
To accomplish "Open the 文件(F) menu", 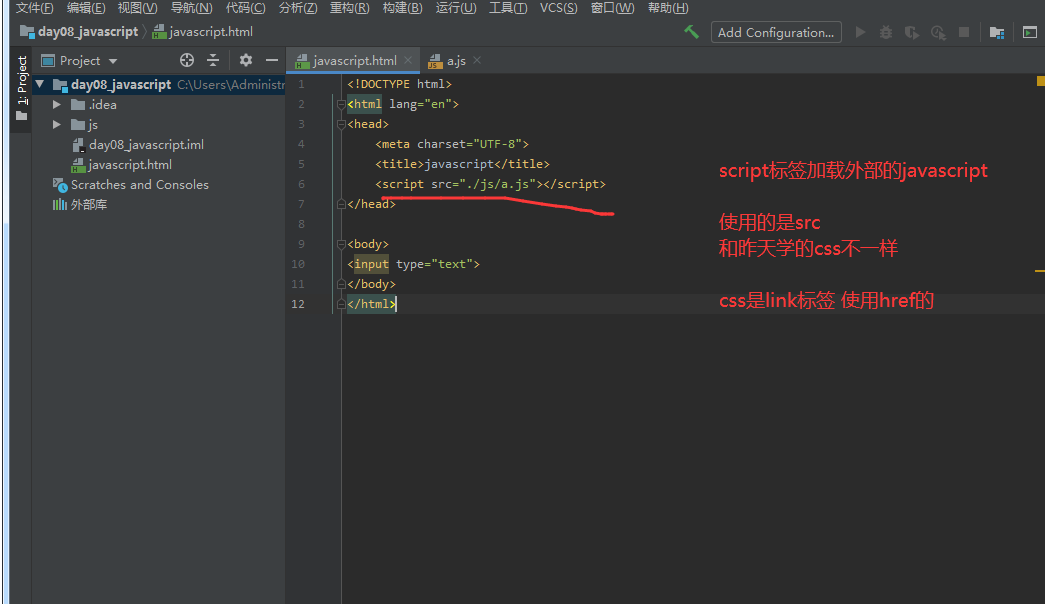I will 35,8.
